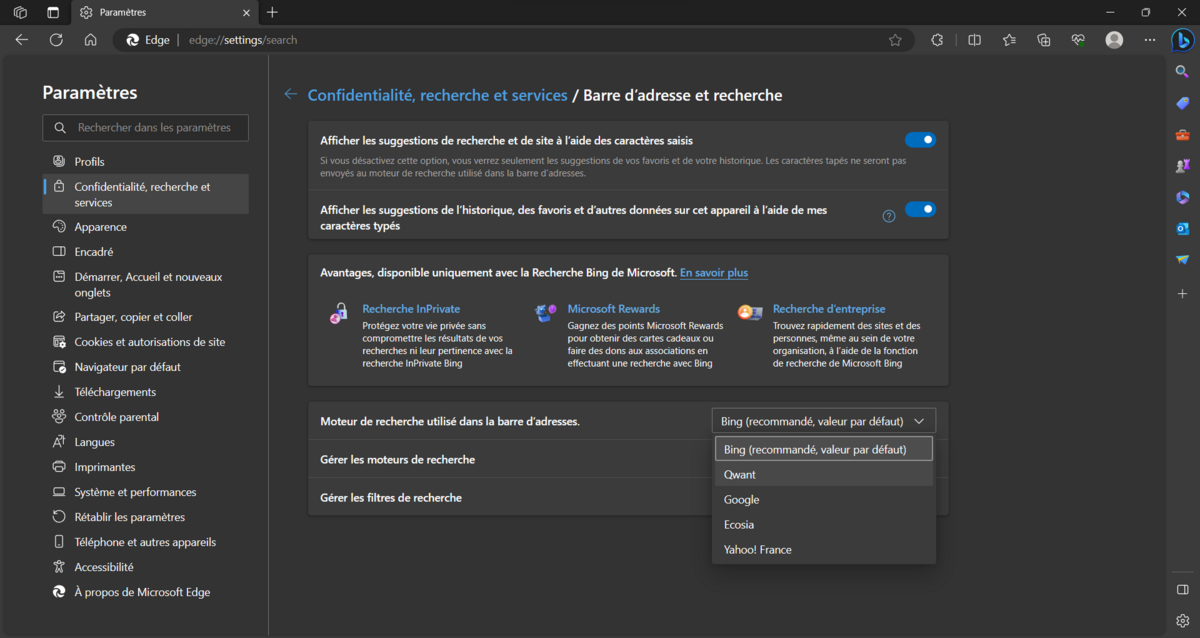Choose Qwant as search engine
1200x638 pixels.
pyautogui.click(x=824, y=474)
